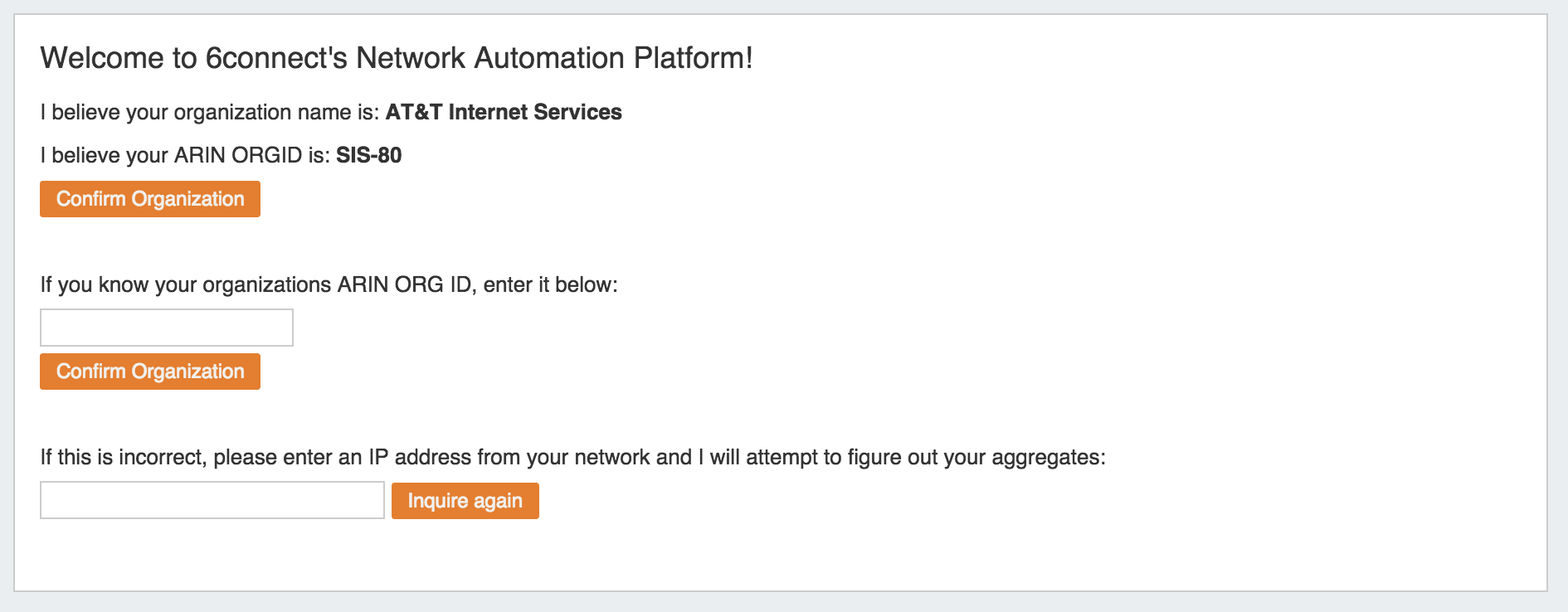Click Confirm Organization below the SIS-80 ORGID

tap(150, 199)
